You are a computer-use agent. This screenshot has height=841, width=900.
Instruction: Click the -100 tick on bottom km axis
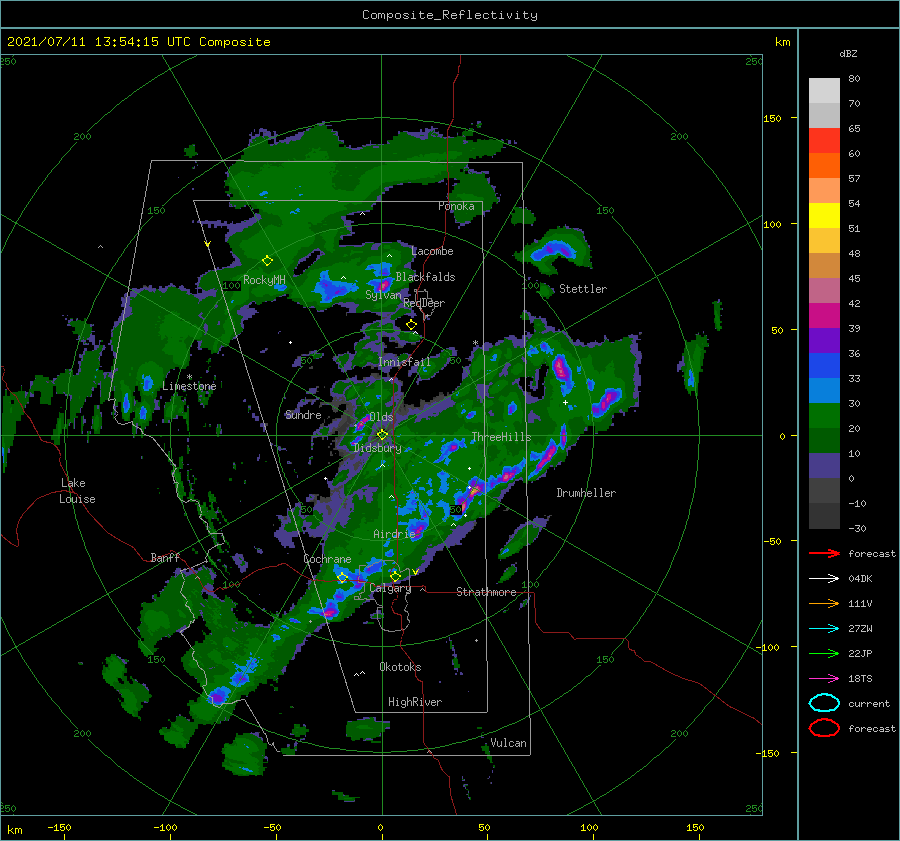coord(165,828)
